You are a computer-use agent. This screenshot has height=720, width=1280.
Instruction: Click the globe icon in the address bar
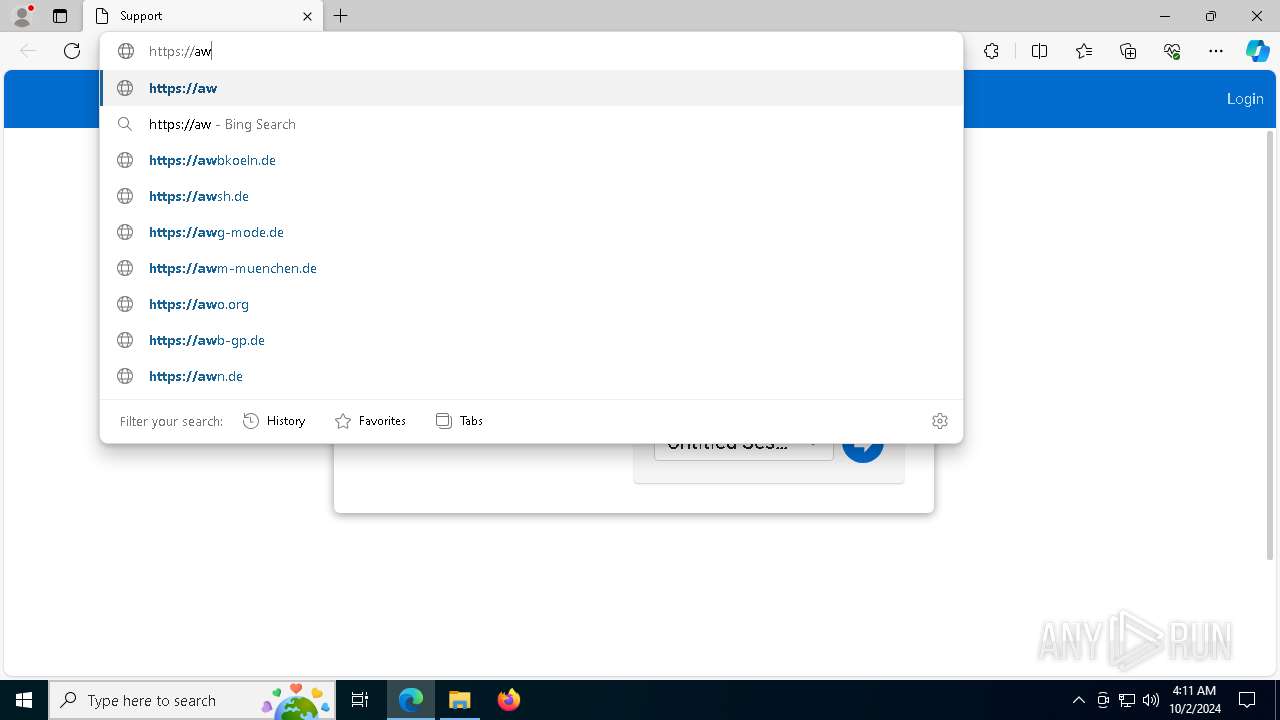[125, 51]
